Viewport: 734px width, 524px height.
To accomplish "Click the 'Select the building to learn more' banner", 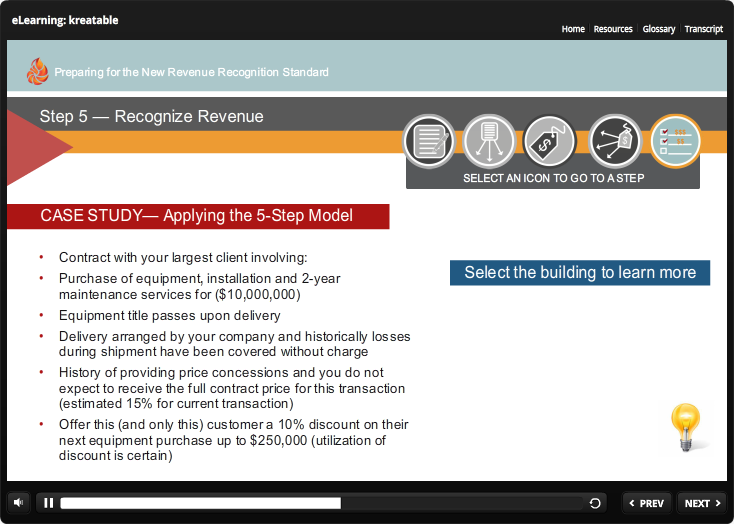I will point(580,272).
